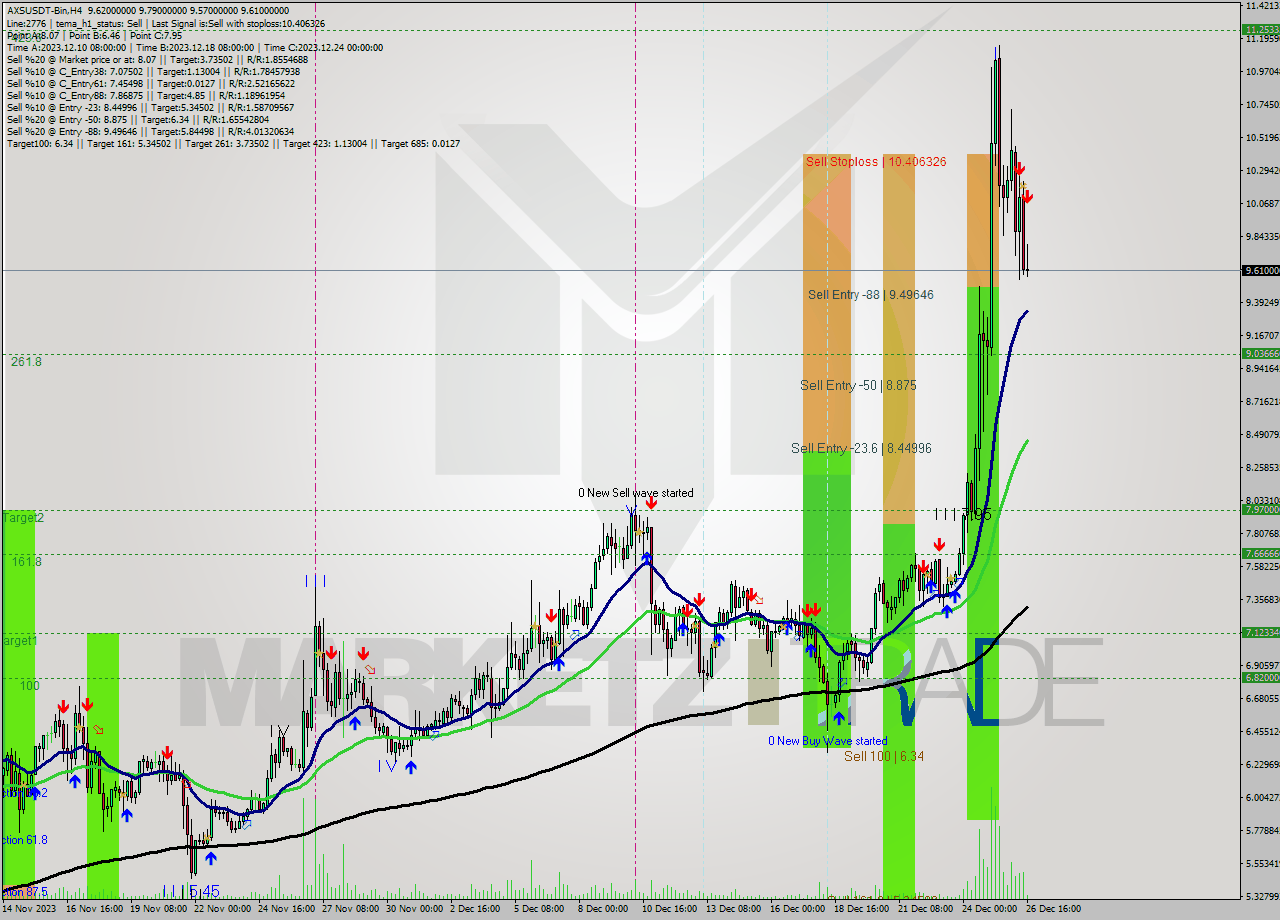The width and height of the screenshot is (1280, 920).
Task: Click the 'Target2' label at left edge
Action: click(23, 517)
